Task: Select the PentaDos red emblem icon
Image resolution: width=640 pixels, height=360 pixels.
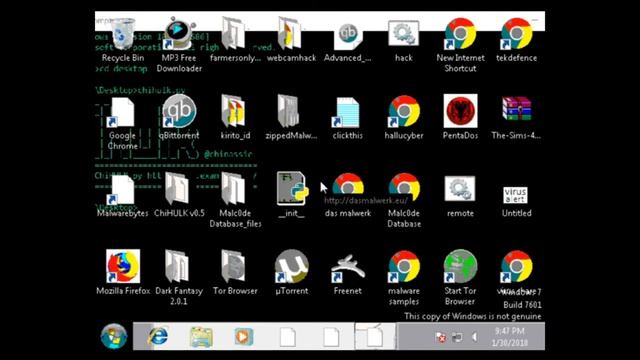Action: tap(460, 111)
